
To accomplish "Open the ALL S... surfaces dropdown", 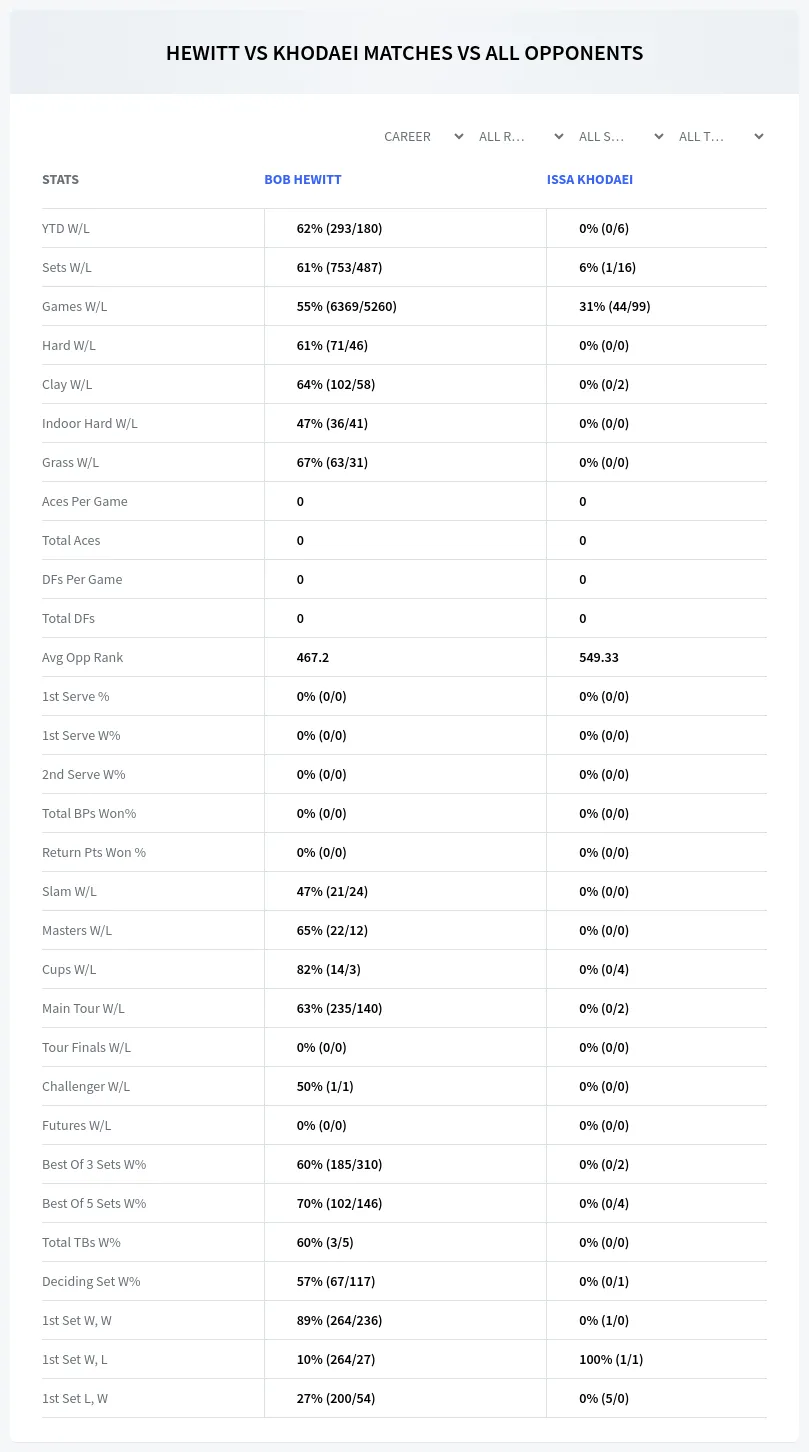I will 622,136.
